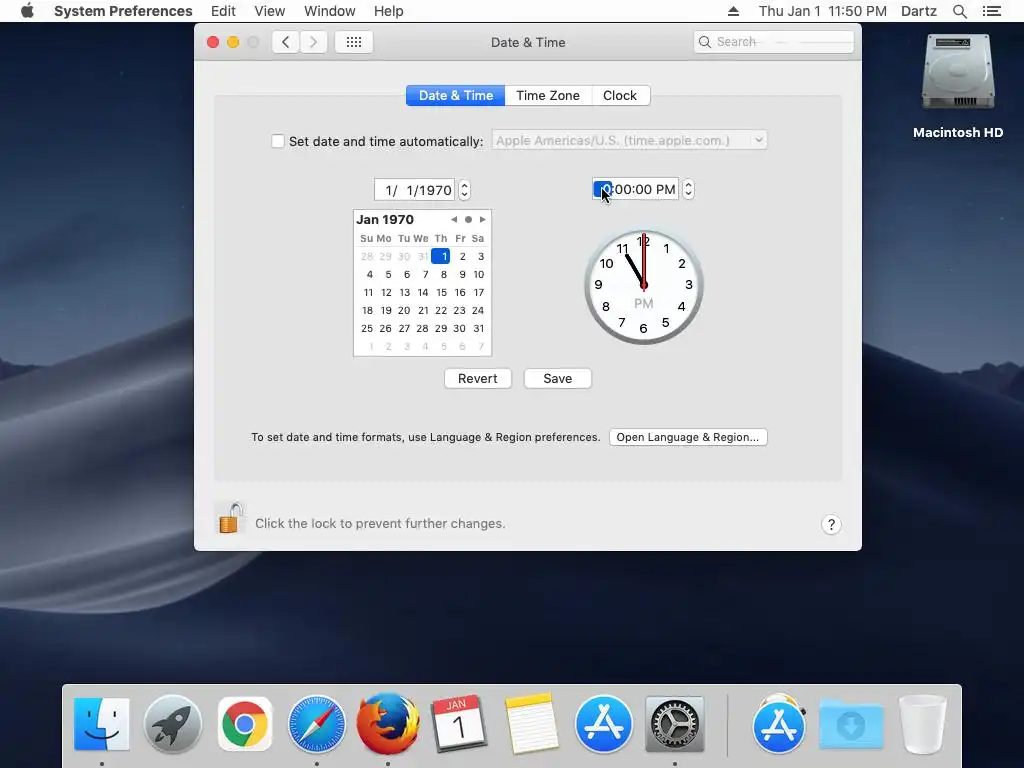Switch to the Date & Time tab

tap(455, 95)
